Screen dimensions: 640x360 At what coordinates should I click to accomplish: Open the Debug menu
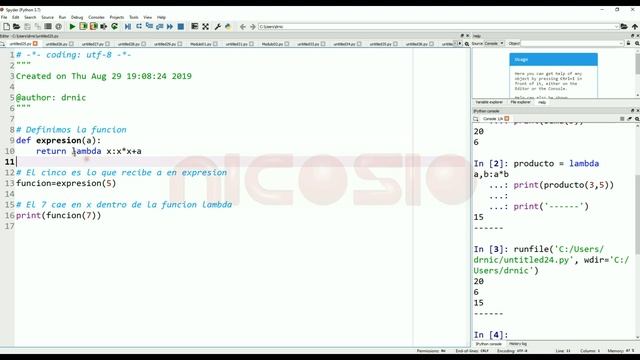point(77,18)
